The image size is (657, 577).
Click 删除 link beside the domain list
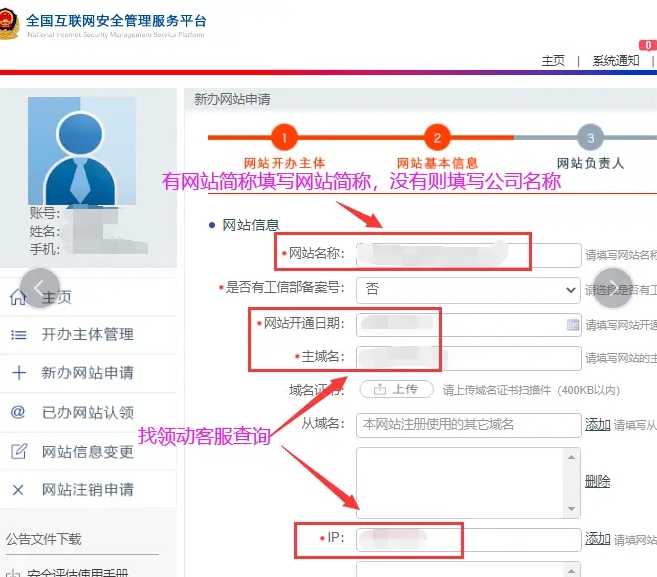(x=598, y=481)
